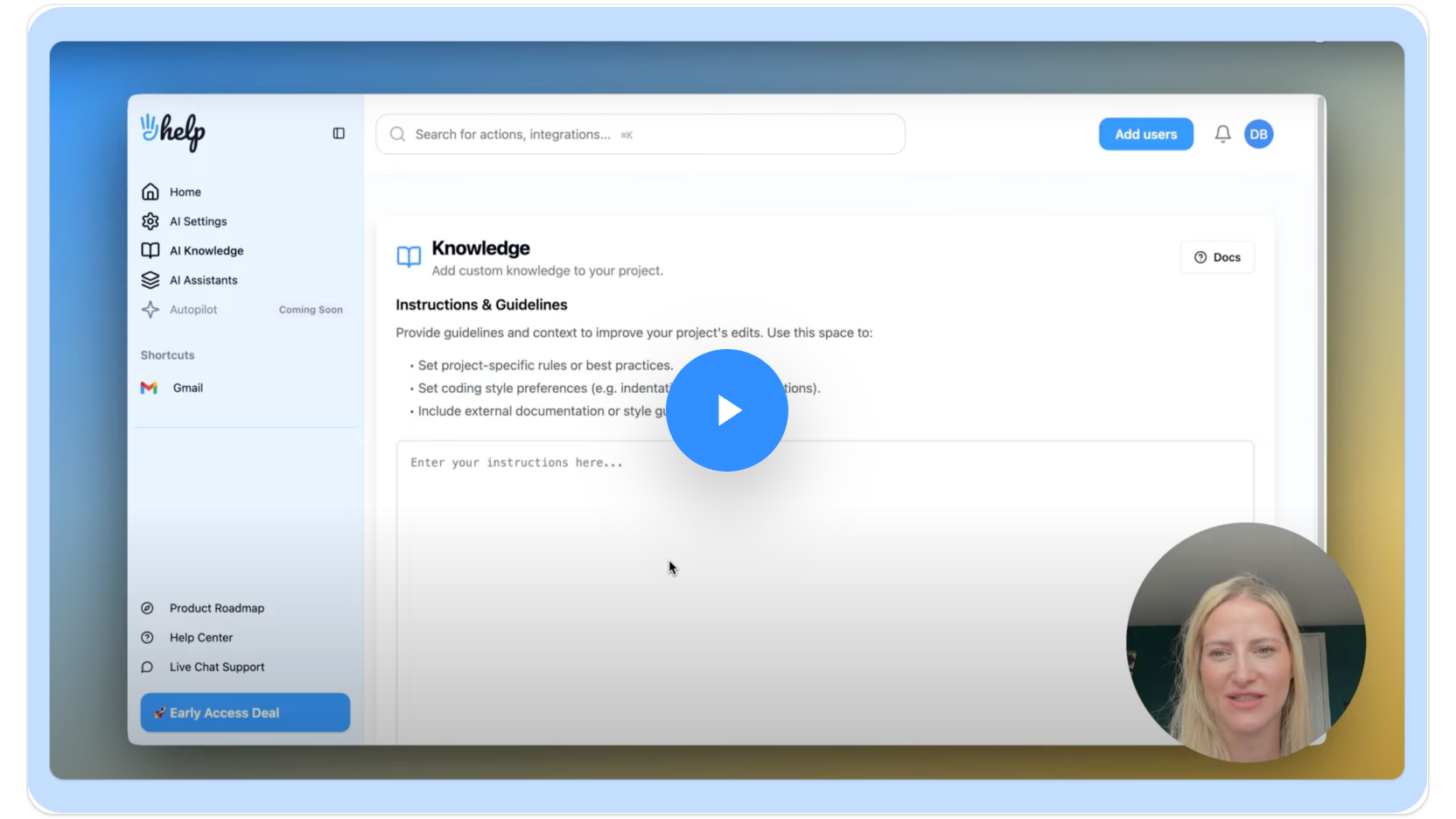Open the Live Chat Support link
The height and width of the screenshot is (819, 1456).
pos(217,667)
